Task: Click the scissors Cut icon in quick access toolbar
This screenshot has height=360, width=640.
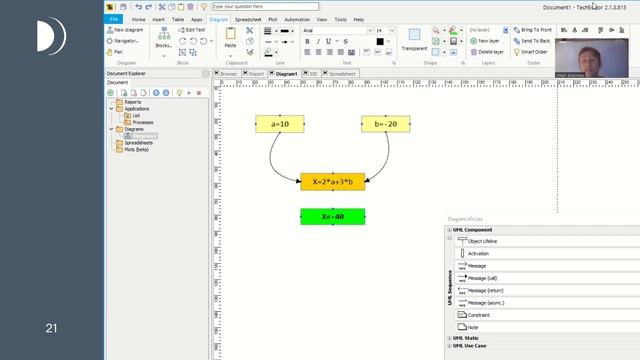Action: (162, 7)
